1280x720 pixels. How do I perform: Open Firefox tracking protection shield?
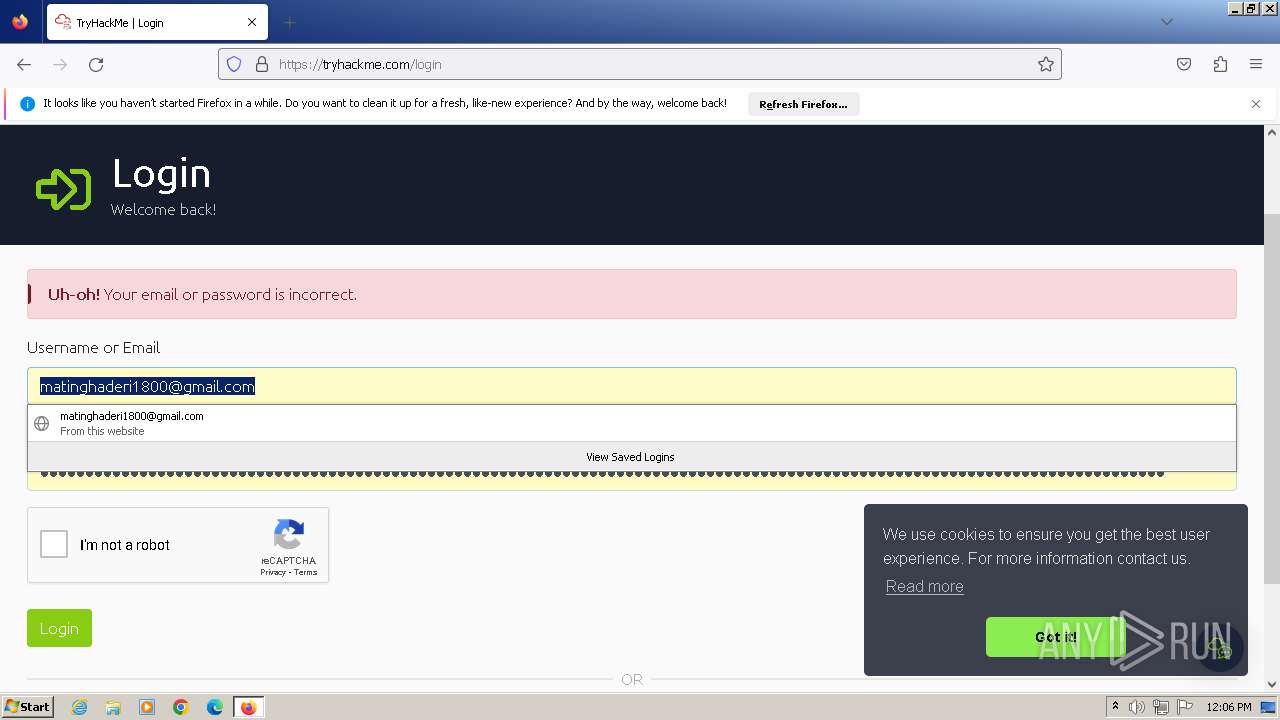(x=234, y=64)
